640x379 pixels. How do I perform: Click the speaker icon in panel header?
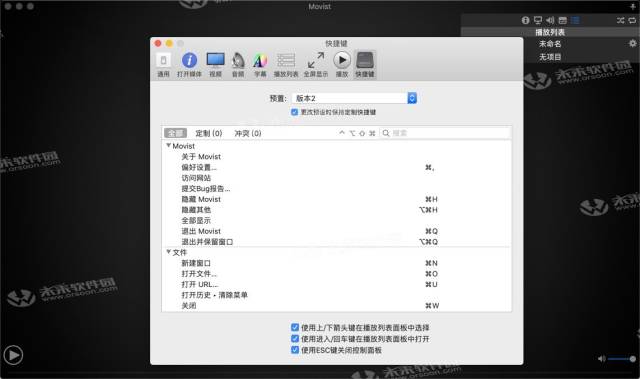point(550,20)
